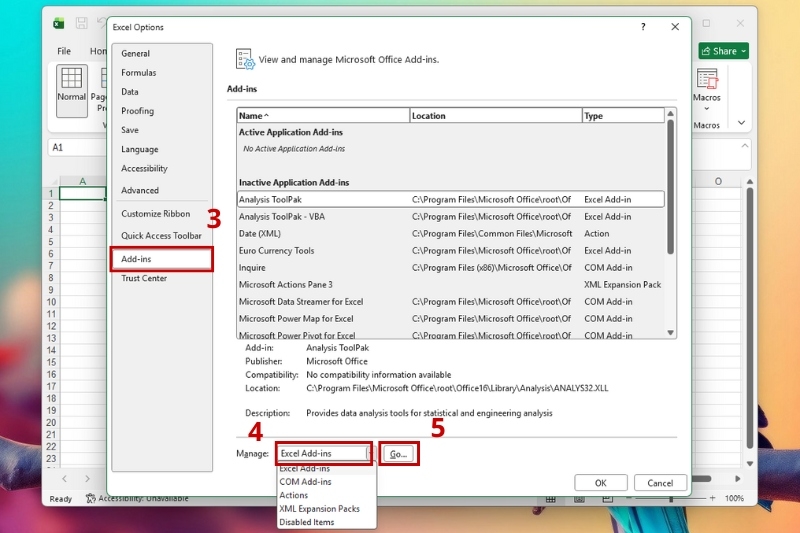
Task: Click the sheet tab next arrow
Action: click(87, 479)
